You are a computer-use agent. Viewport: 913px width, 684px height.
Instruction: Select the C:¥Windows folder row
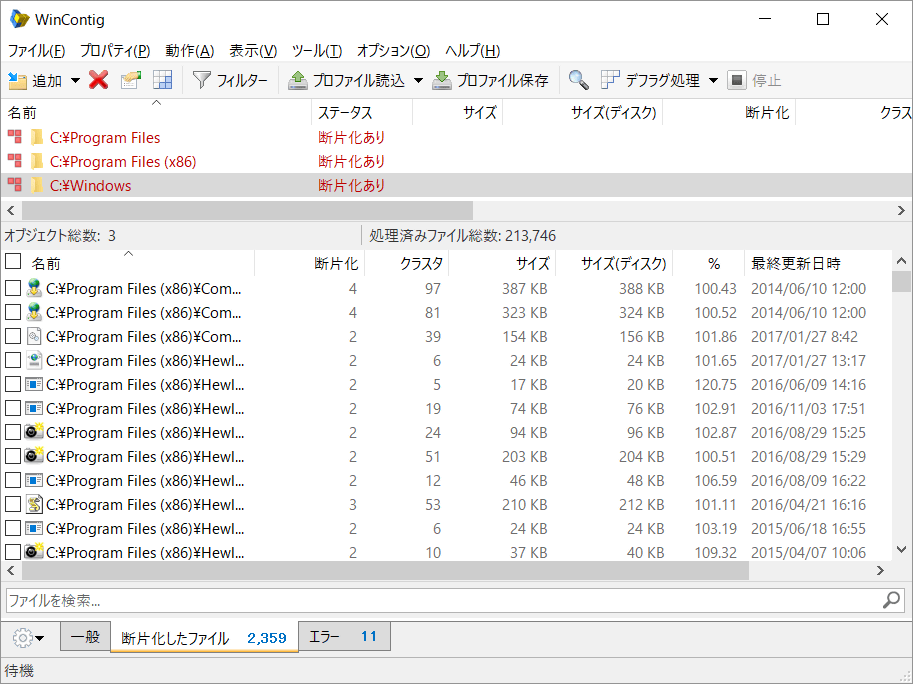pyautogui.click(x=456, y=185)
